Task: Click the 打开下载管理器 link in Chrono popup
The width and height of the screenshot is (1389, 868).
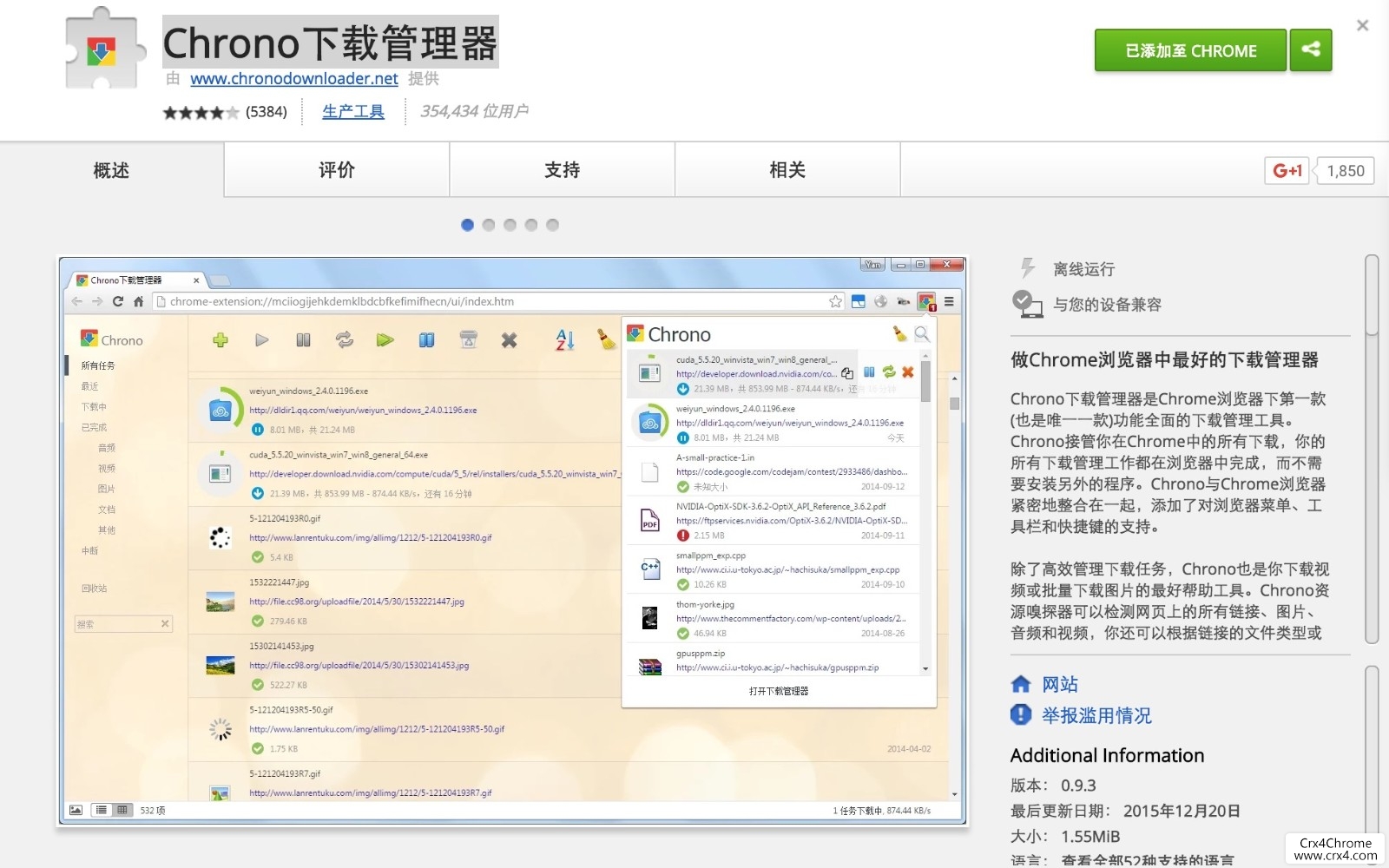Action: 779,691
